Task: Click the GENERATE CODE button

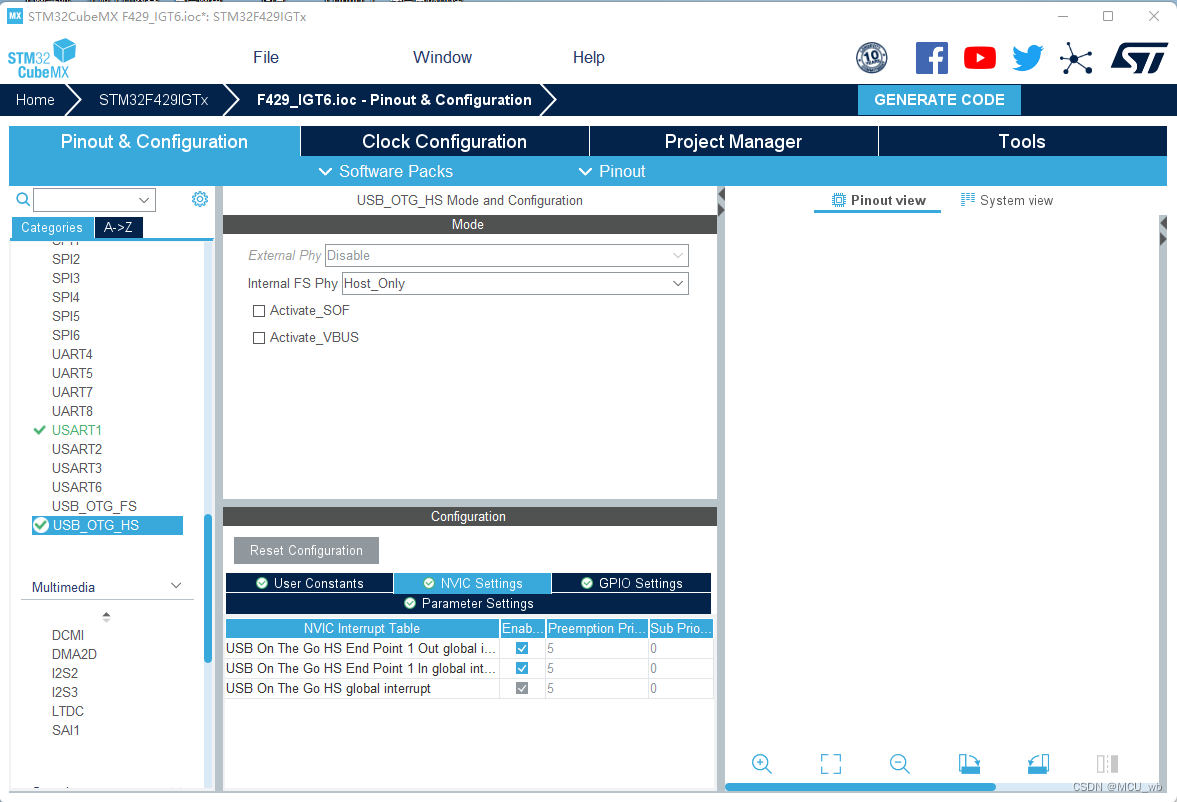Action: [x=939, y=100]
